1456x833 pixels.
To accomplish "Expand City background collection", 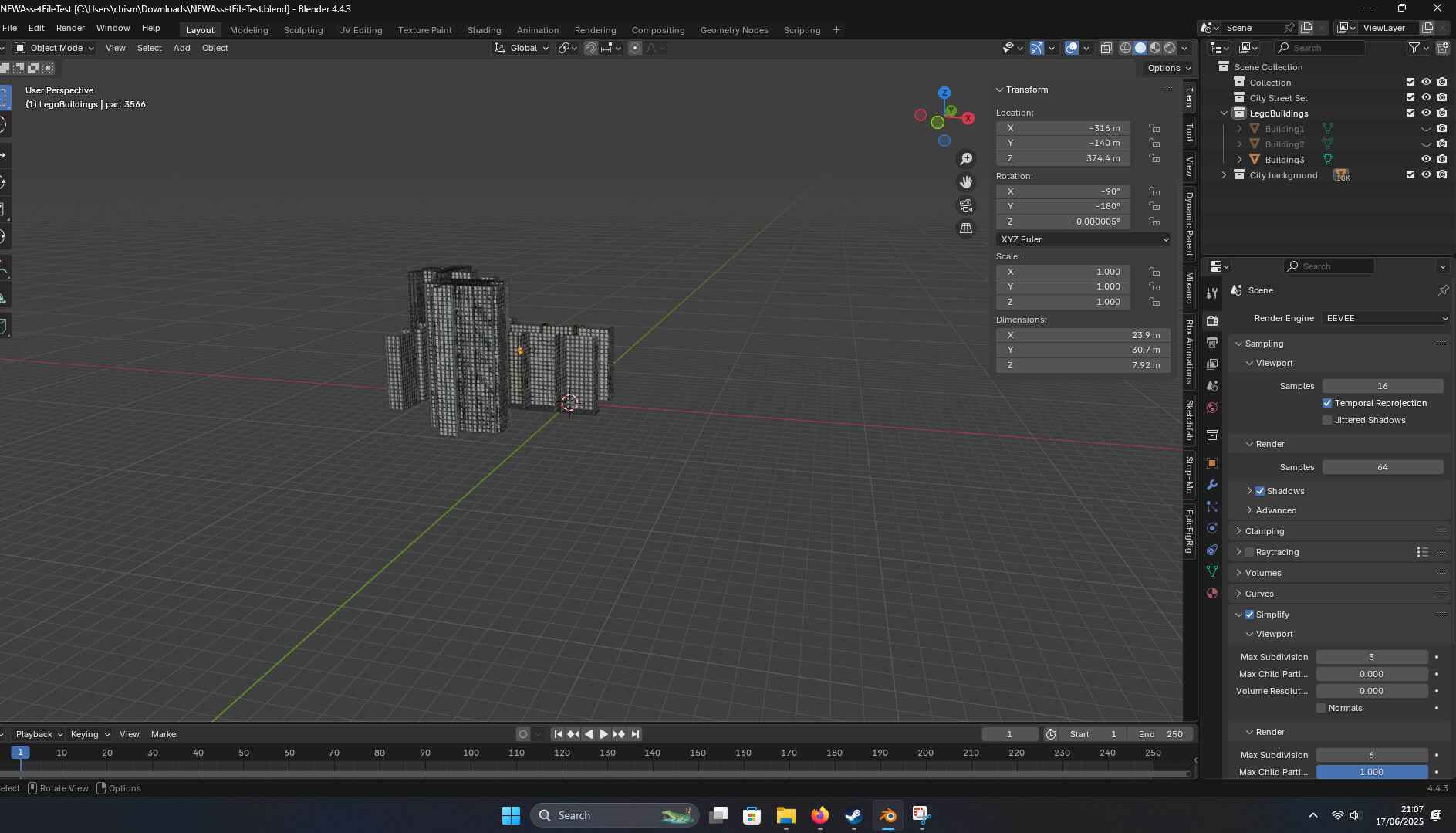I will 1224,175.
